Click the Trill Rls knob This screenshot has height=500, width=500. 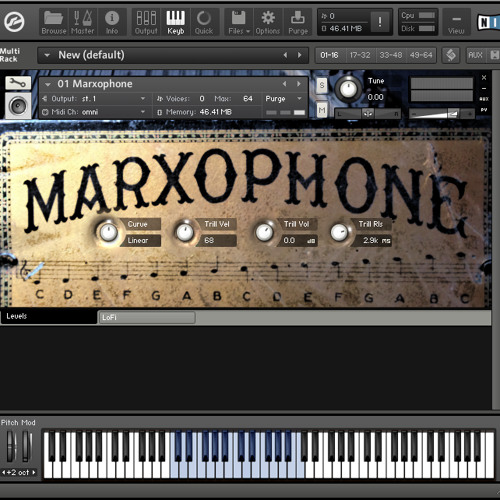coord(339,232)
